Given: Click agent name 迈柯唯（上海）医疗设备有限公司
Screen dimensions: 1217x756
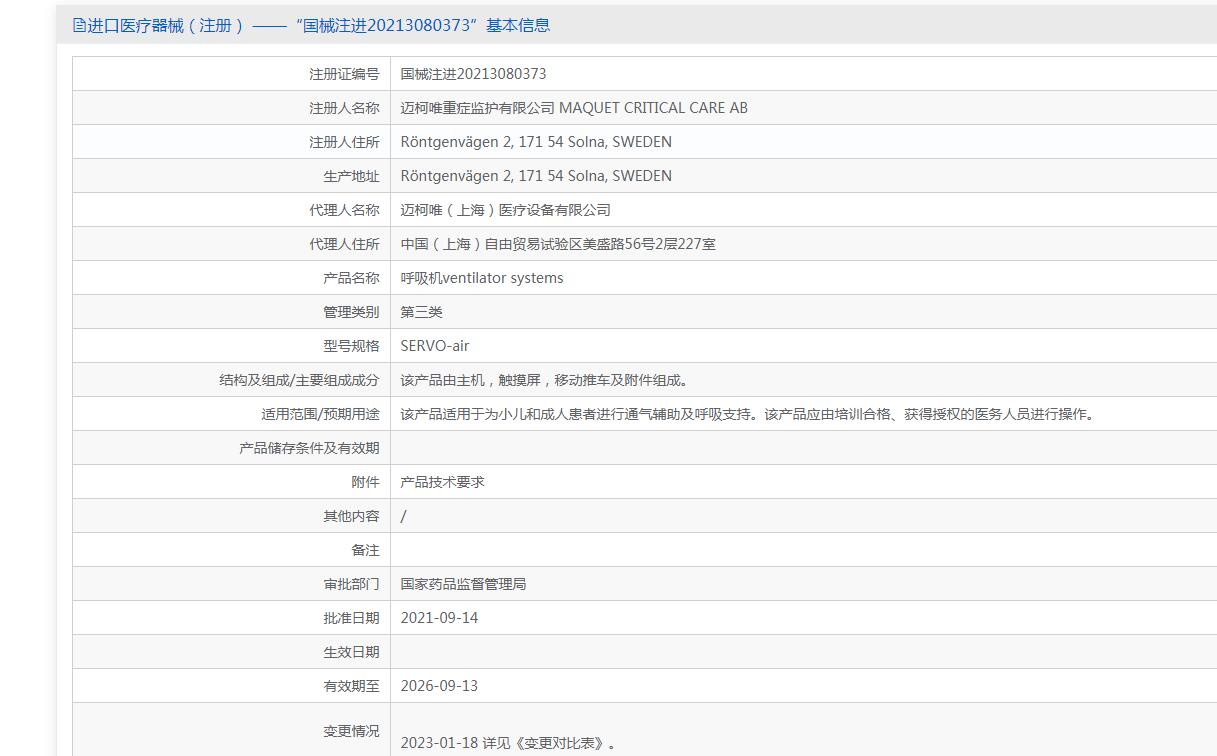Looking at the screenshot, I should point(505,210).
